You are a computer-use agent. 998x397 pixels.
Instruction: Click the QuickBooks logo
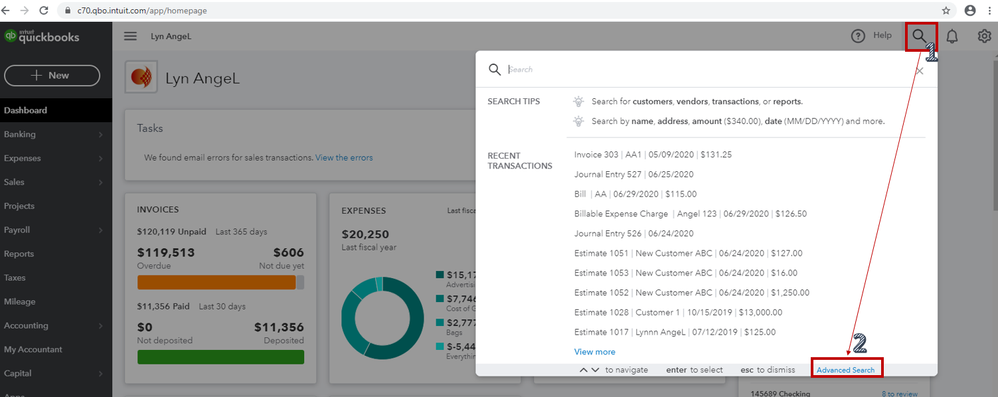[42, 36]
